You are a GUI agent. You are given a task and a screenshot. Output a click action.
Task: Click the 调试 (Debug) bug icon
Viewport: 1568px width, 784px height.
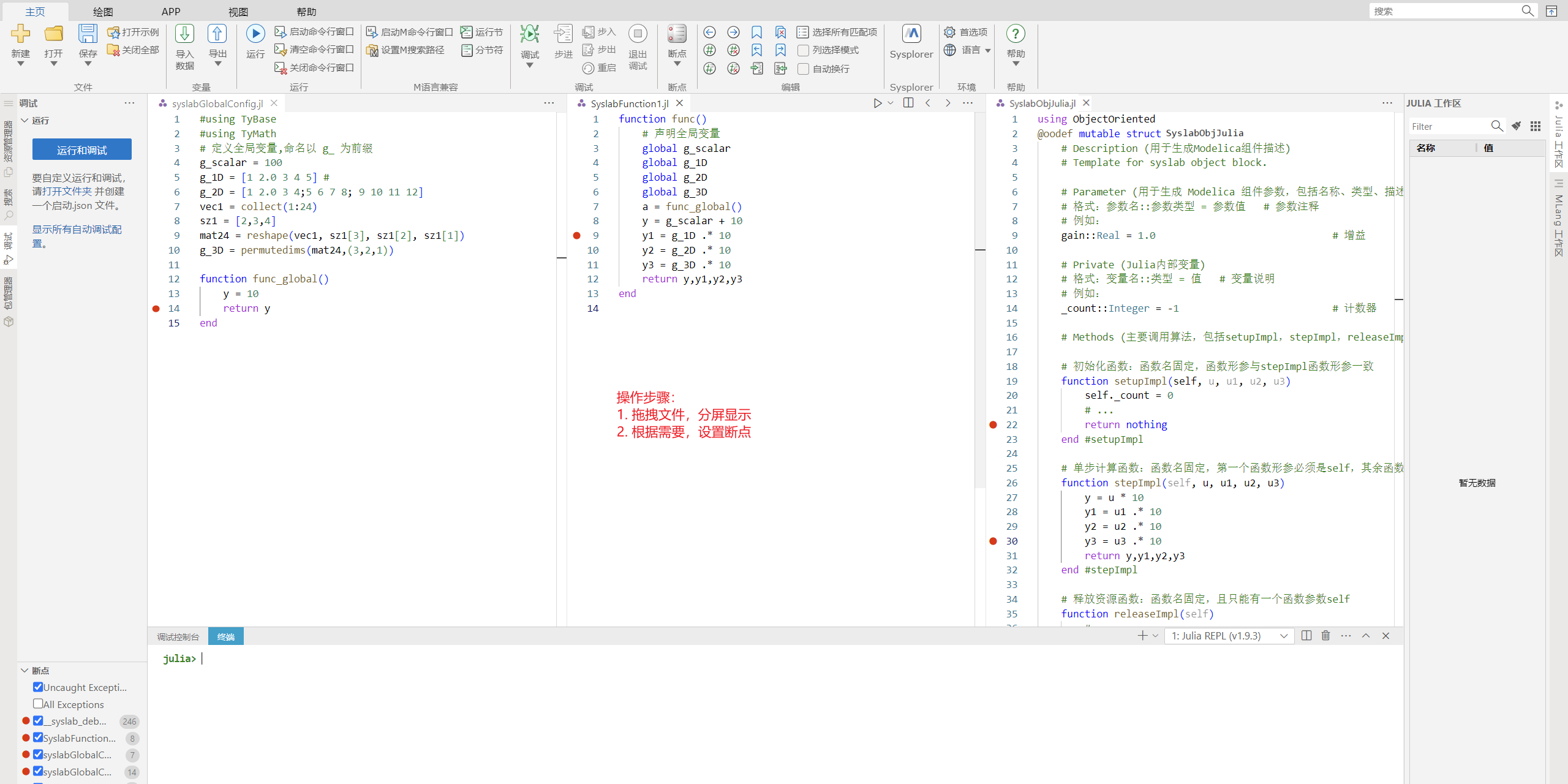tap(530, 34)
